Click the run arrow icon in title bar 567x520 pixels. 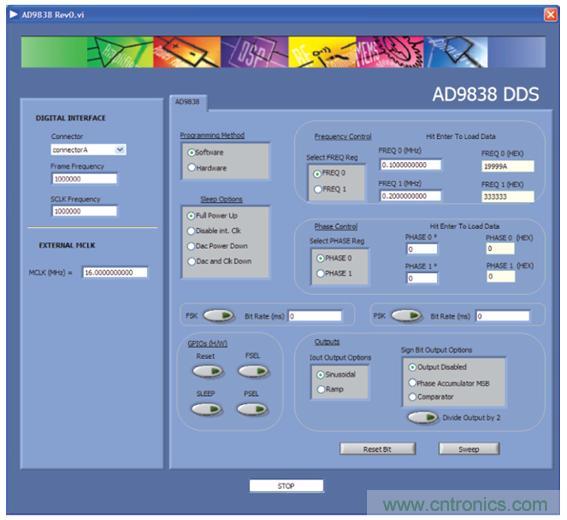pyautogui.click(x=13, y=14)
